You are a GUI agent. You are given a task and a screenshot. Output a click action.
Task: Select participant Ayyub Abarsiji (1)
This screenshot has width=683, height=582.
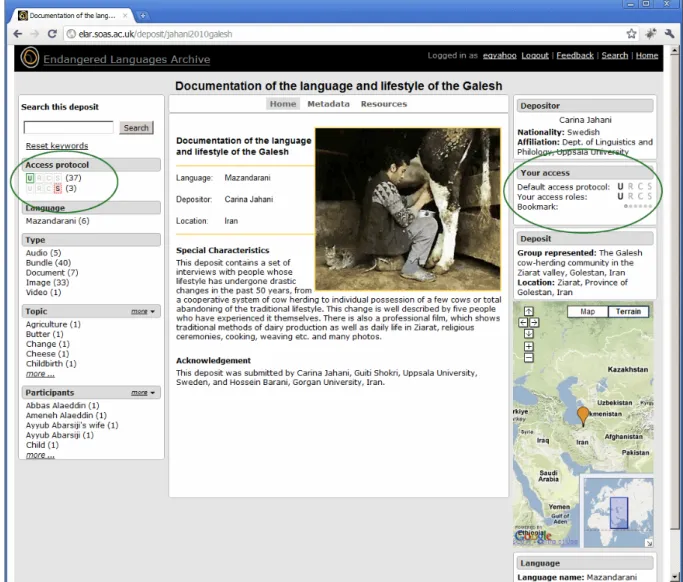coord(60,435)
